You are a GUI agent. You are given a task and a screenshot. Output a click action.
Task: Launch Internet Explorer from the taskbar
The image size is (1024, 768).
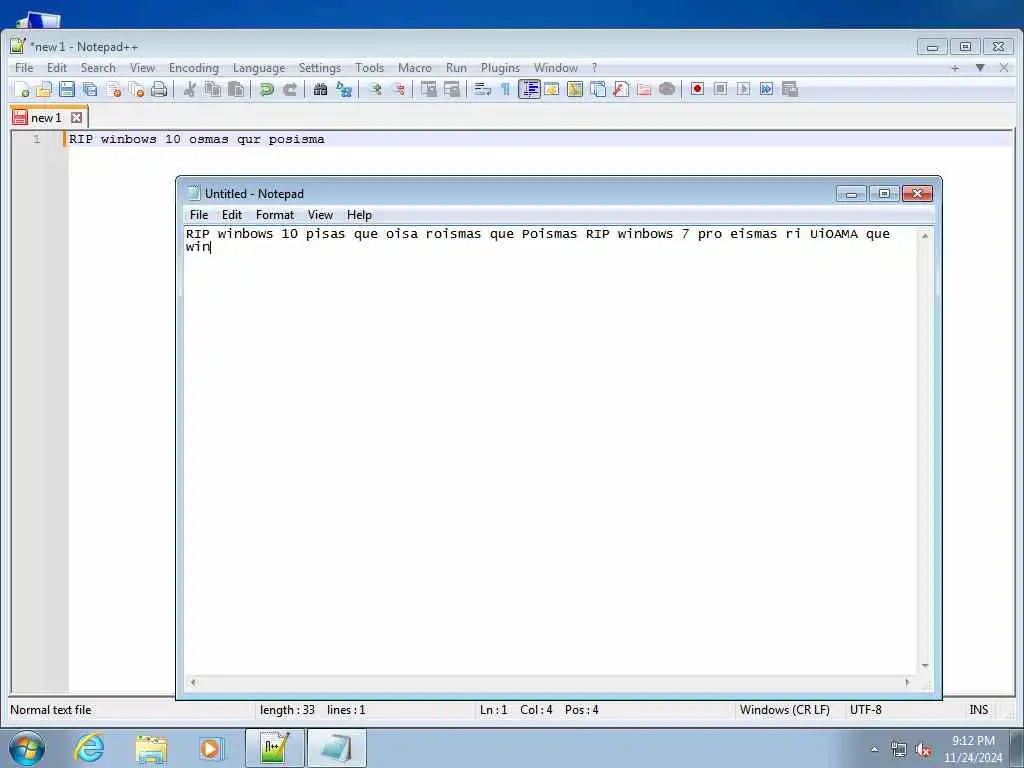[x=89, y=748]
